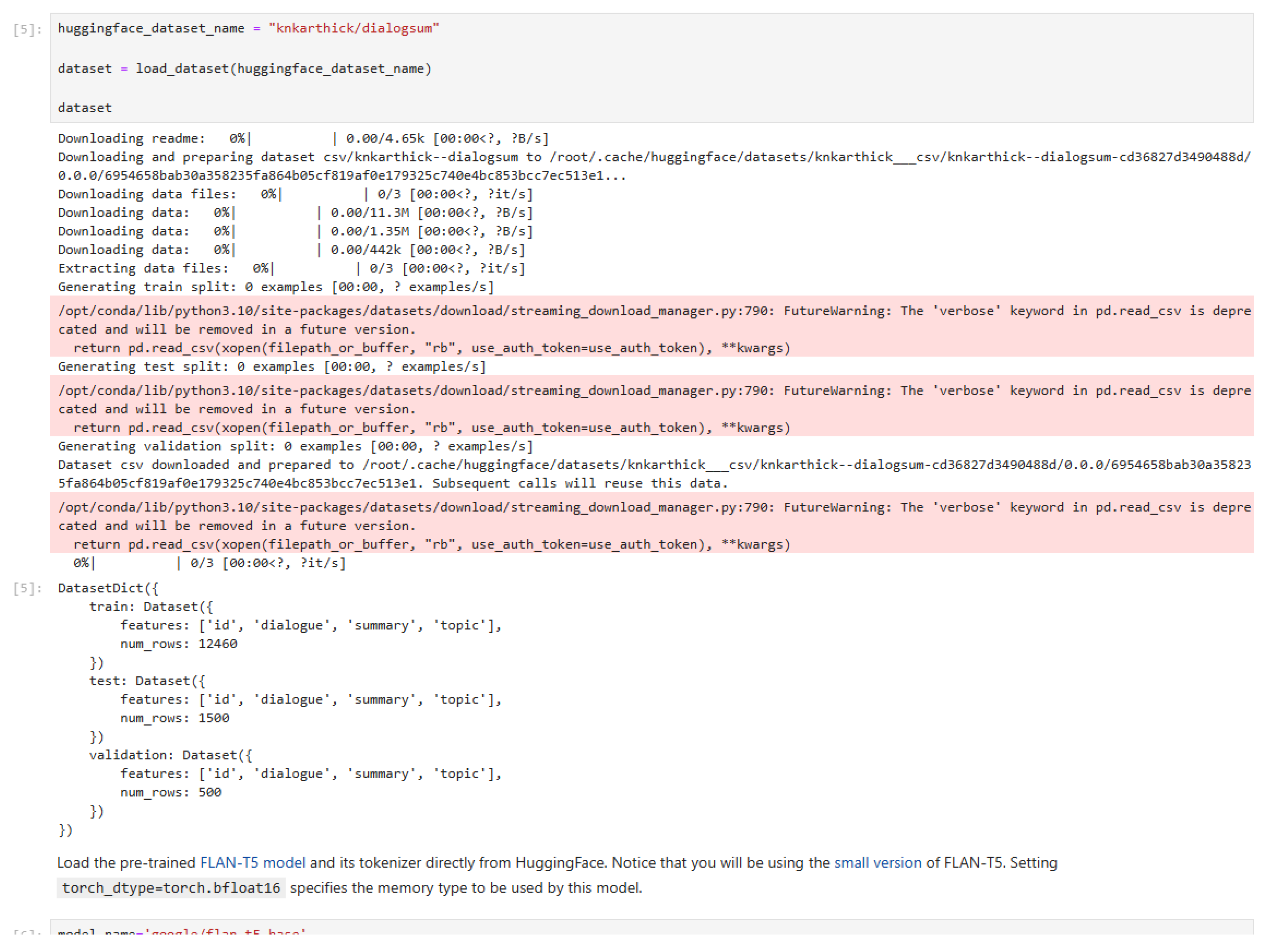Click the test Dataset num_rows: 1500 text
1266x952 pixels.
[174, 718]
